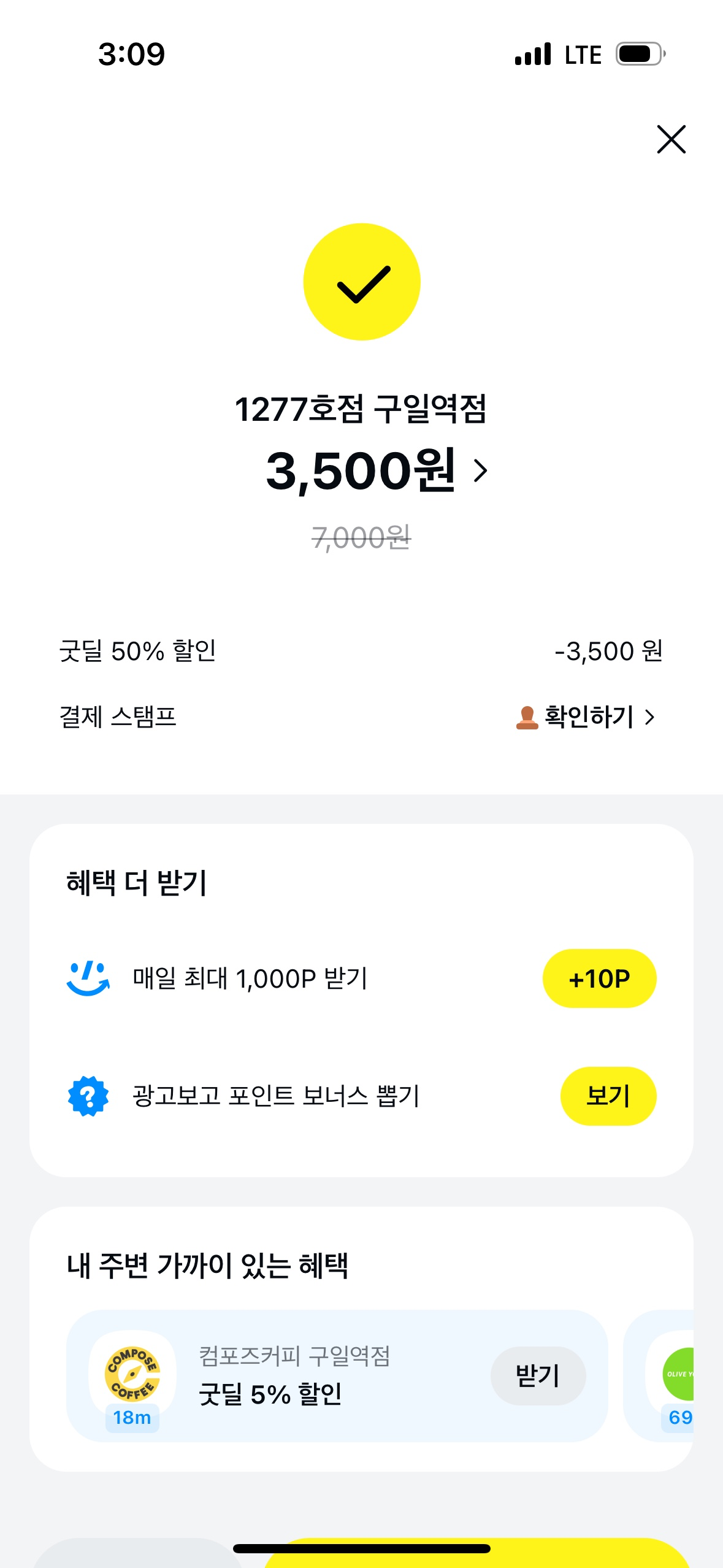
Task: Claim the +10P reward button
Action: [599, 978]
